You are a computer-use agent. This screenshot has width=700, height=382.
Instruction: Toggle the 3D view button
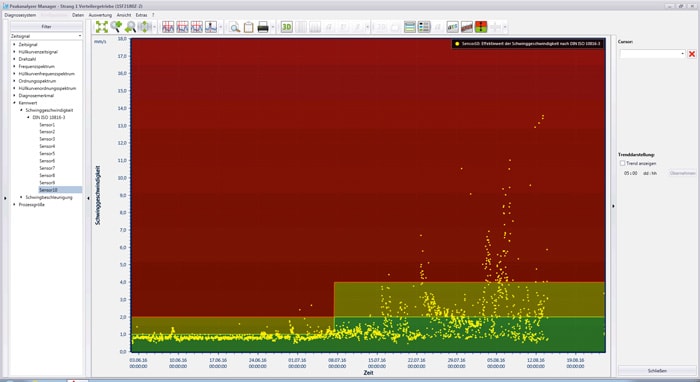pos(287,27)
